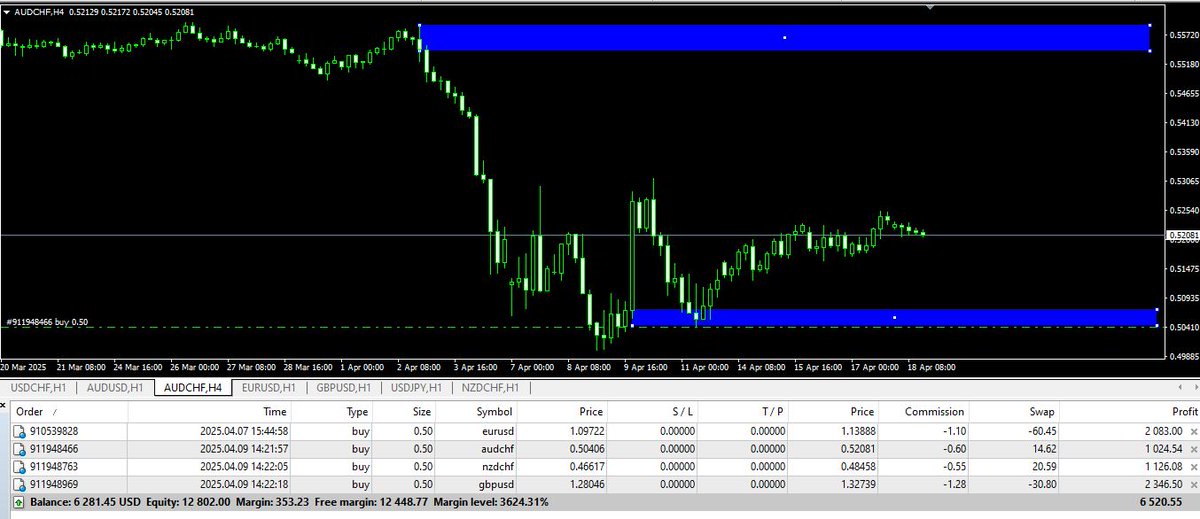
Task: Click the order icon for 911948466
Action: (x=21, y=448)
